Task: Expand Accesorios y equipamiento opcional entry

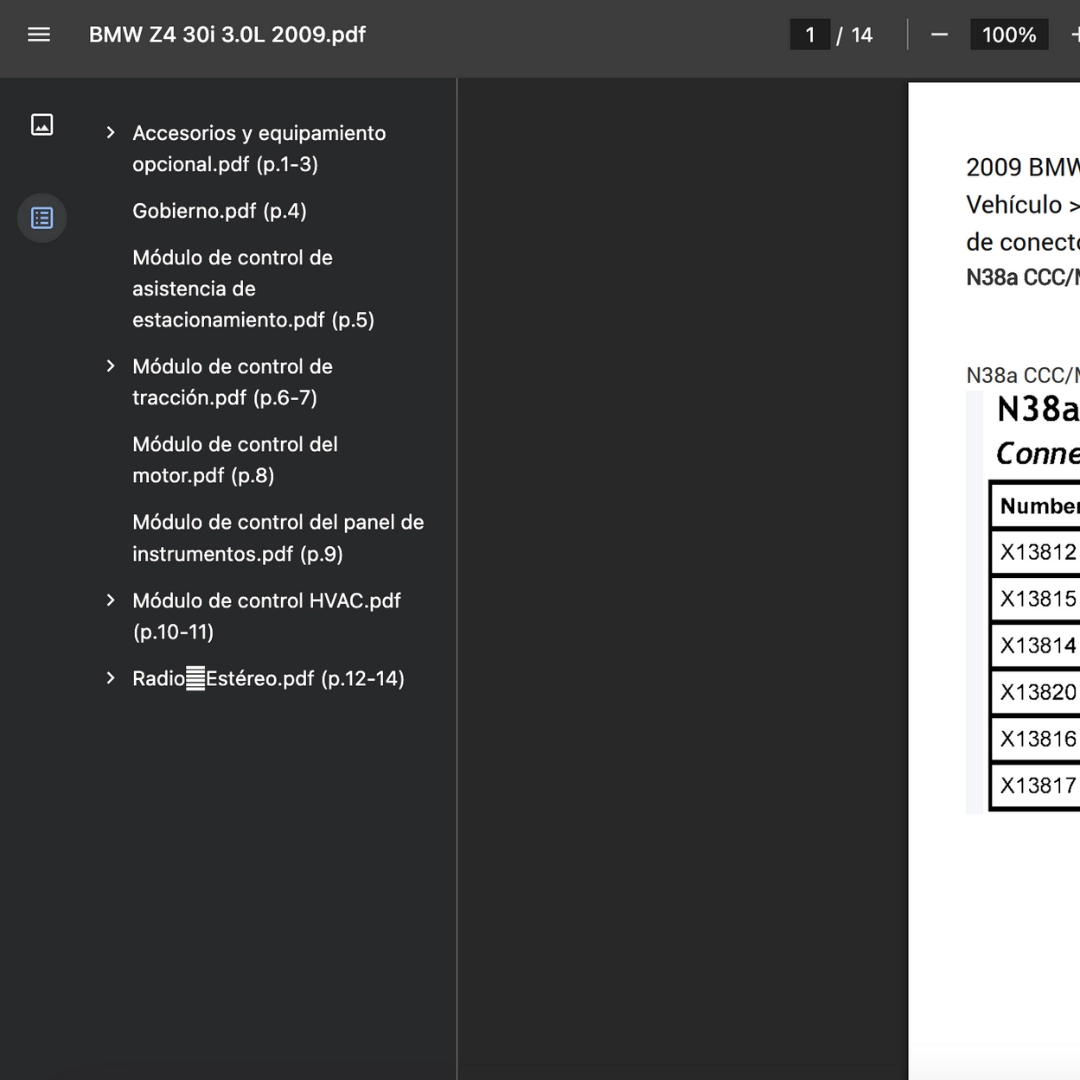Action: click(x=110, y=132)
